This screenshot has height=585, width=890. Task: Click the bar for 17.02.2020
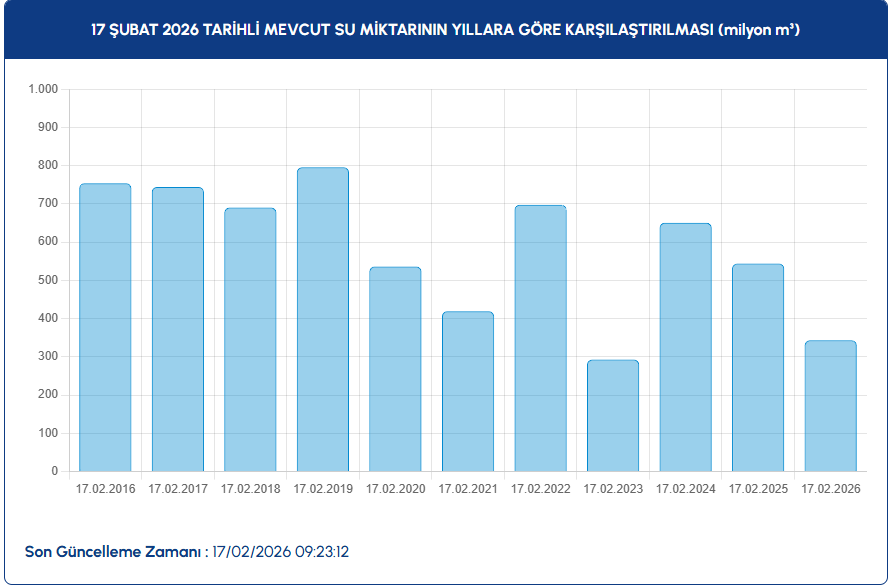point(395,369)
